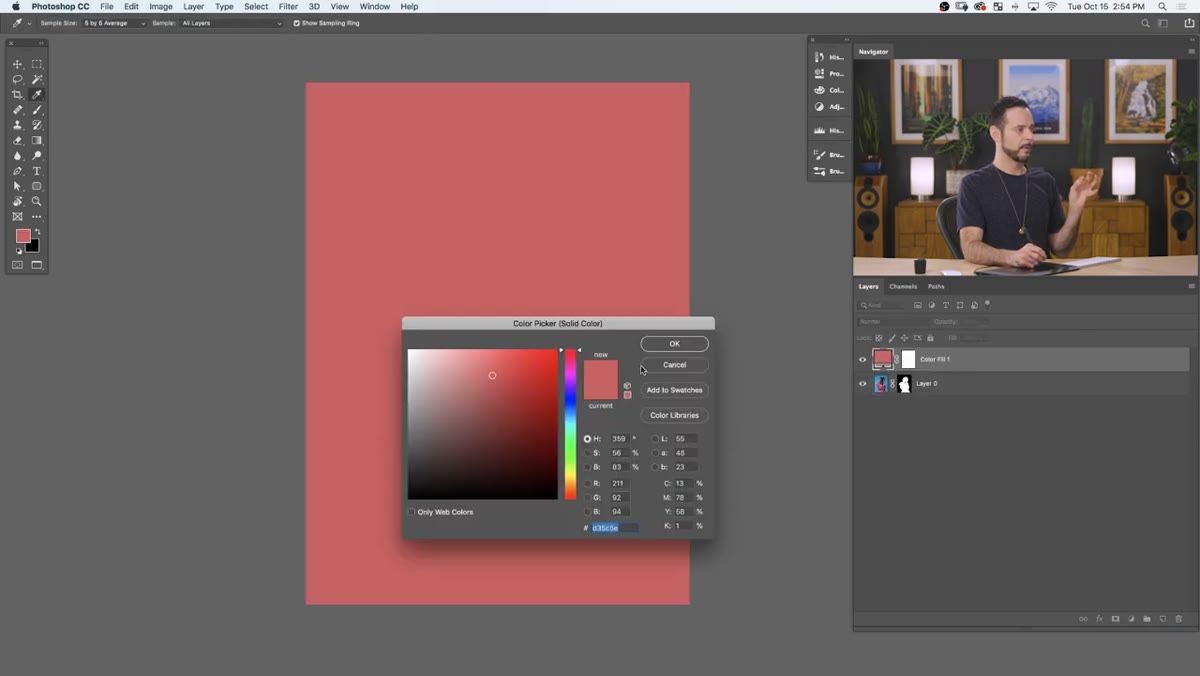Open the Image menu
Image resolution: width=1200 pixels, height=676 pixels.
click(161, 6)
